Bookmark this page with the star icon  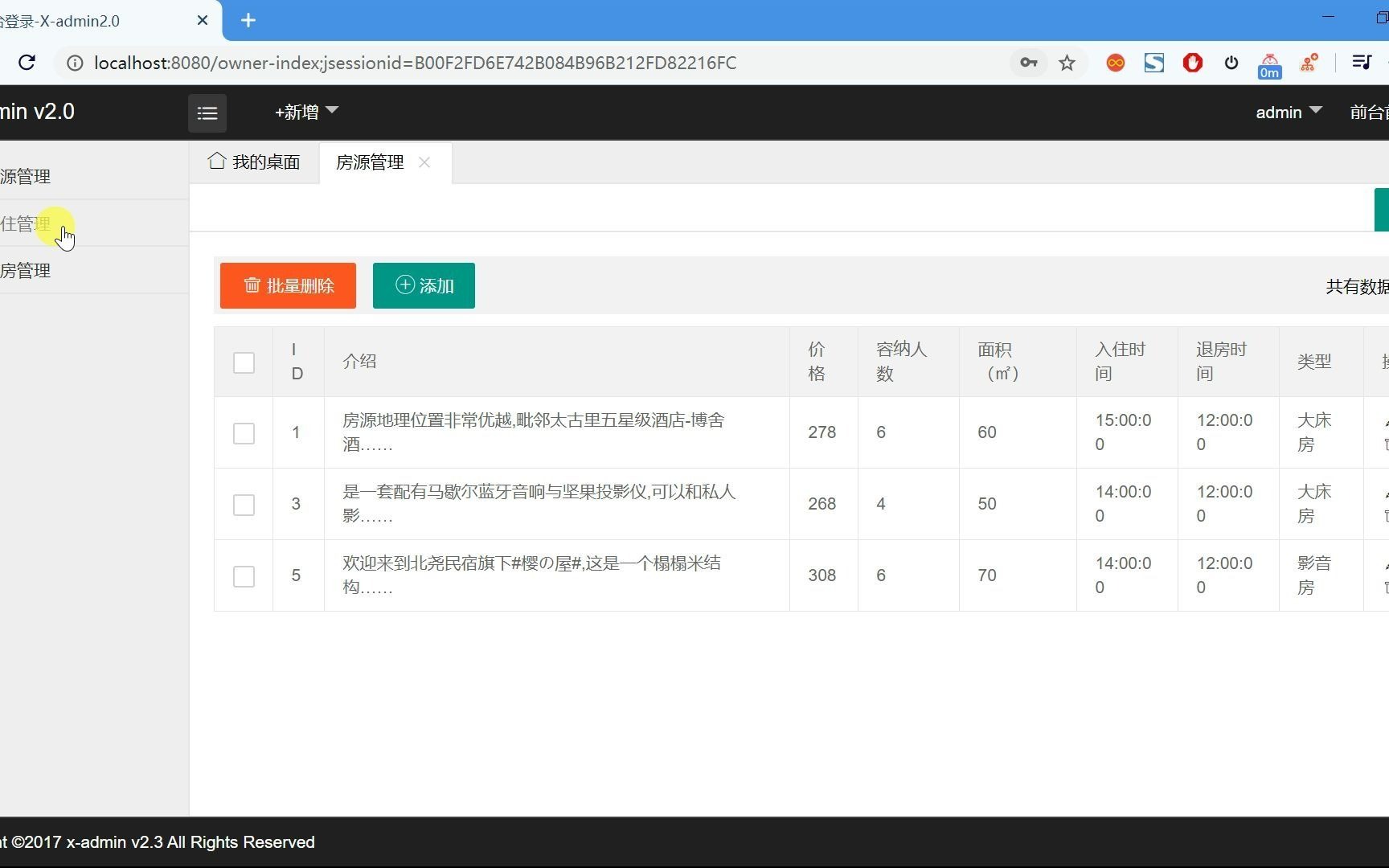[x=1067, y=63]
